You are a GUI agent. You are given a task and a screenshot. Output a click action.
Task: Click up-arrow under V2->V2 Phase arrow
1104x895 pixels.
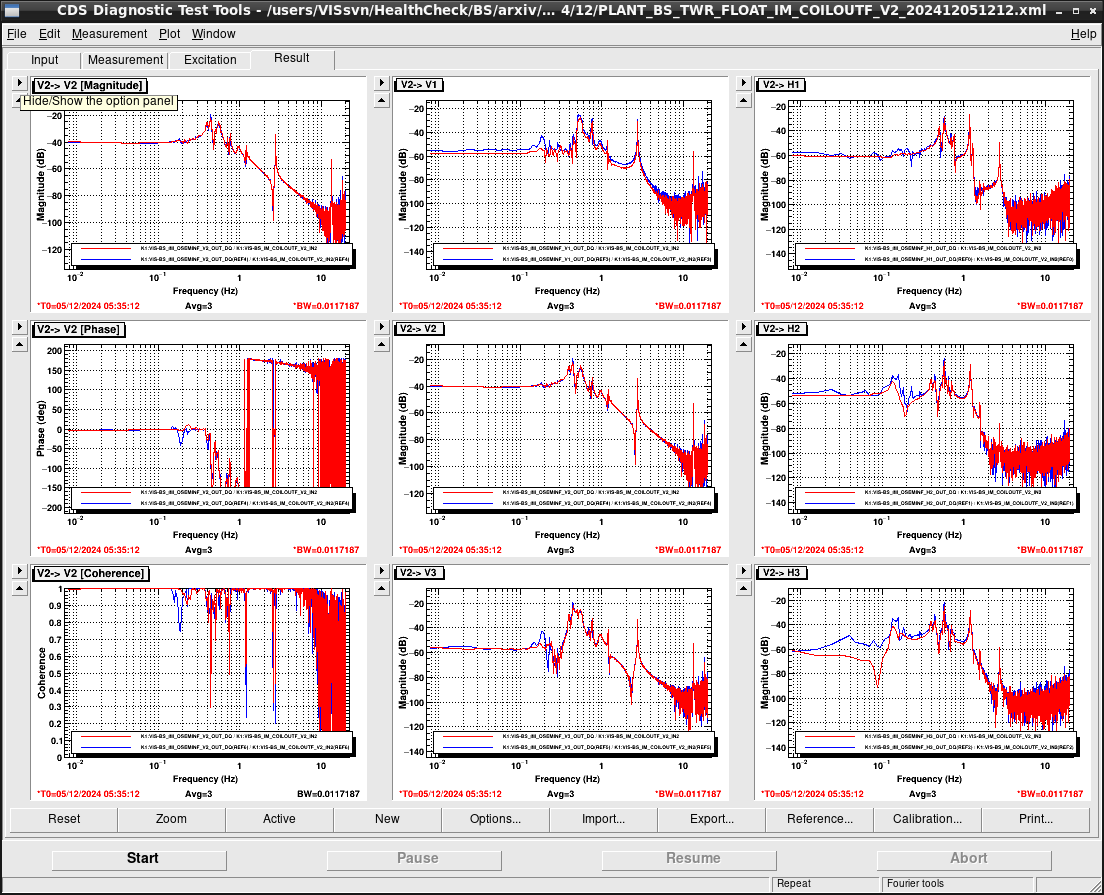point(20,344)
